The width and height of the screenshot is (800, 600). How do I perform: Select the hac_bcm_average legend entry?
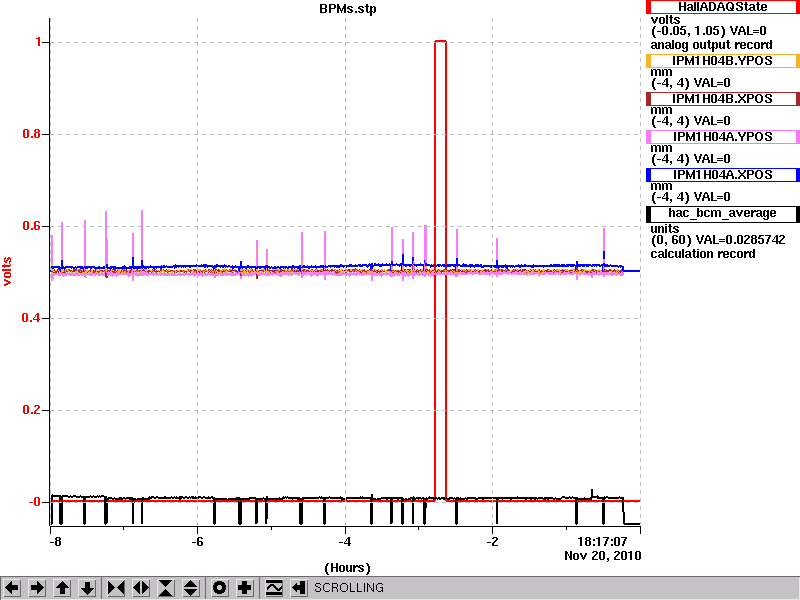pyautogui.click(x=722, y=213)
